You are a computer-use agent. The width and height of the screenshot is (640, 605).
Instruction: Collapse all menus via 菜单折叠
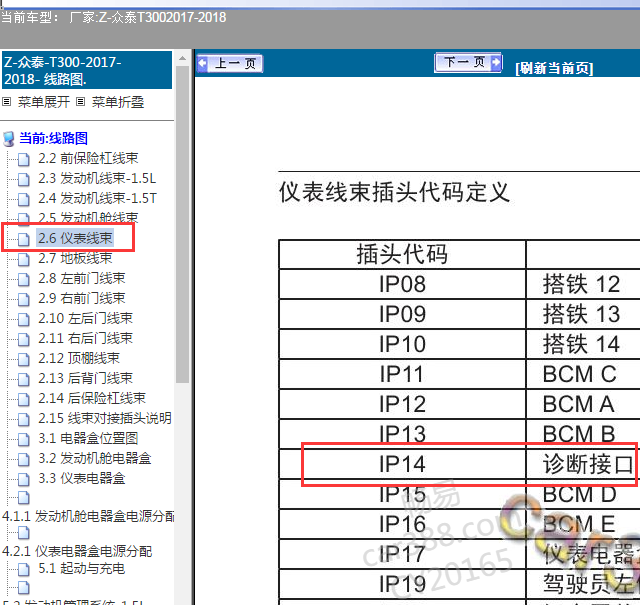pyautogui.click(x=118, y=102)
